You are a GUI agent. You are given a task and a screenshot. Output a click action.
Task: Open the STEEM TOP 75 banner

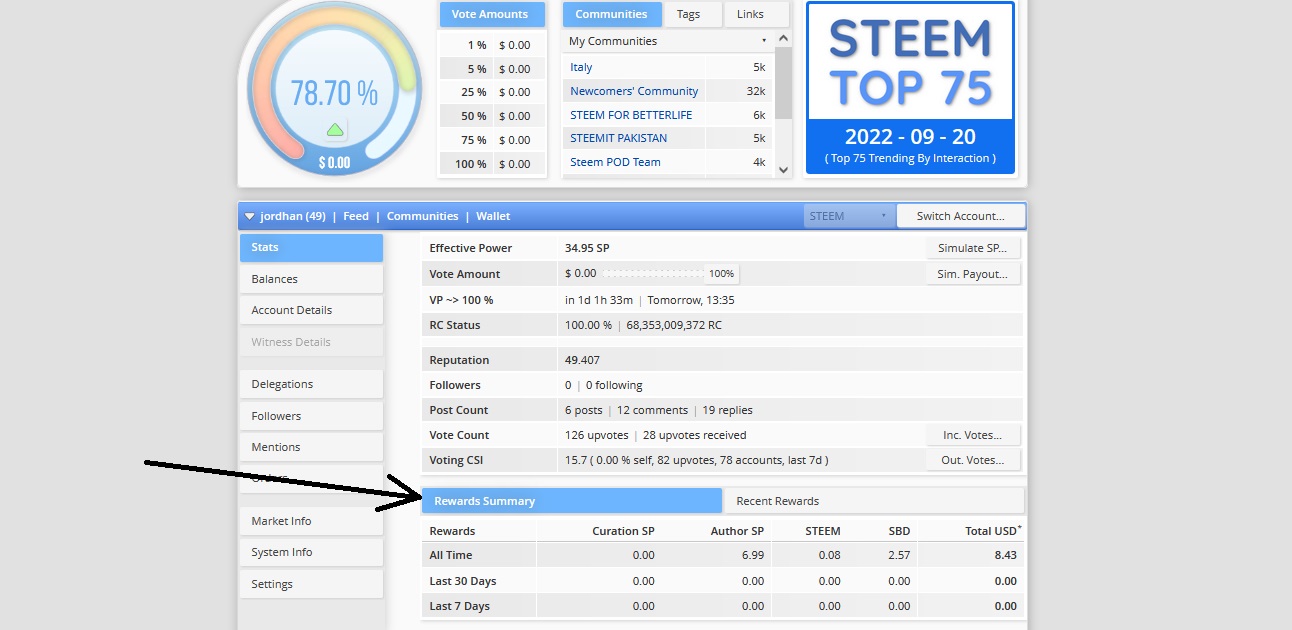(x=910, y=87)
